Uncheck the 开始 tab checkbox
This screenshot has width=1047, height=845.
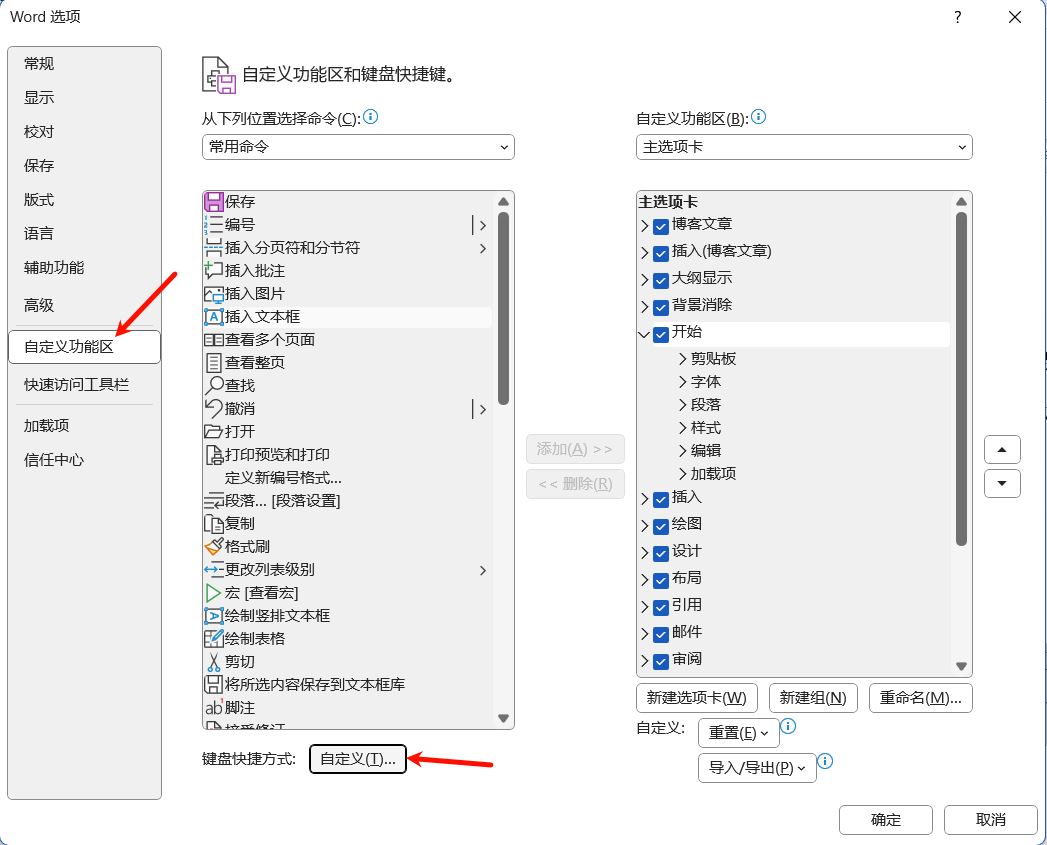661,335
